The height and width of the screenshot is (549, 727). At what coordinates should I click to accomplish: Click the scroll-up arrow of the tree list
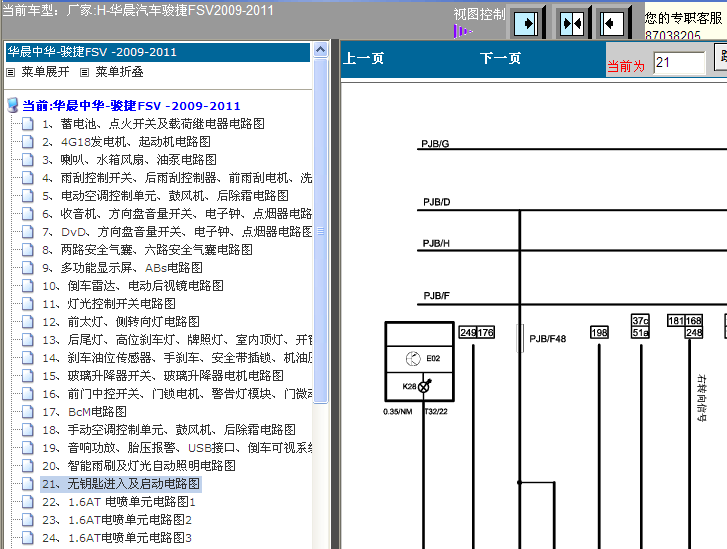pos(320,49)
